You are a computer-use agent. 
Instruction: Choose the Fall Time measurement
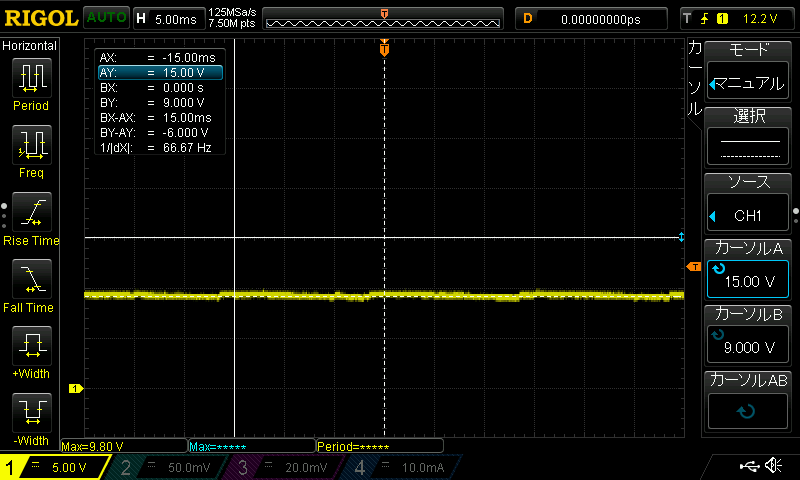31,283
